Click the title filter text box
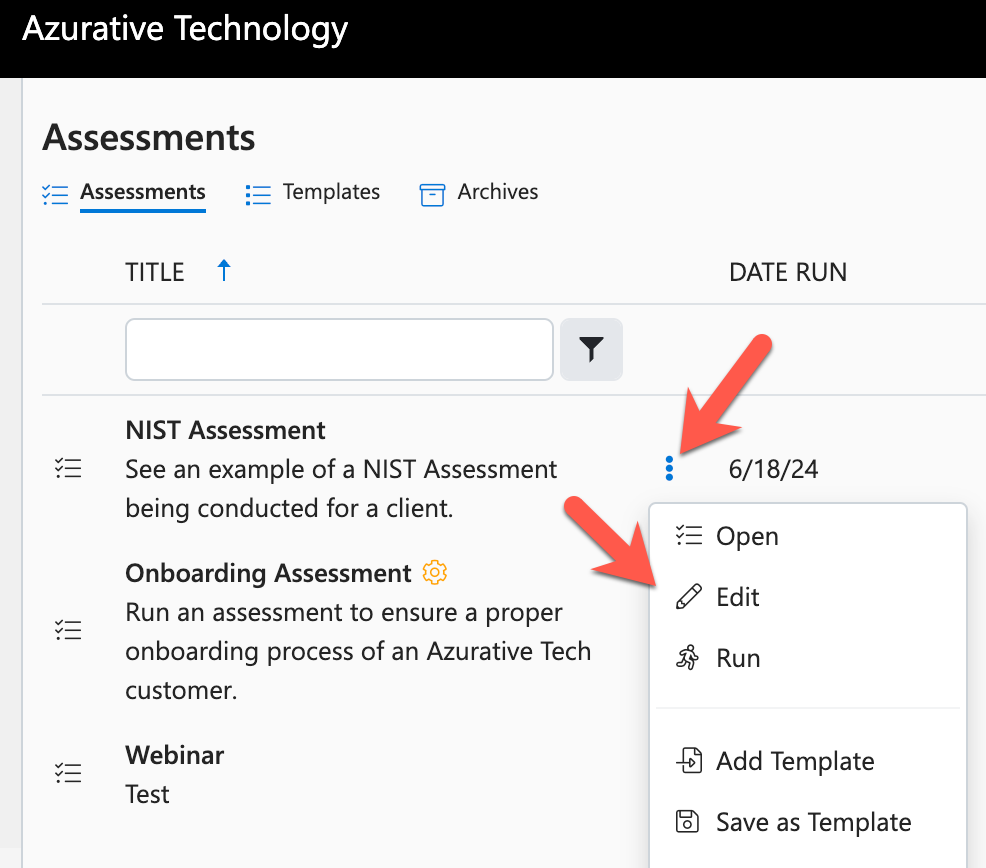 click(340, 349)
